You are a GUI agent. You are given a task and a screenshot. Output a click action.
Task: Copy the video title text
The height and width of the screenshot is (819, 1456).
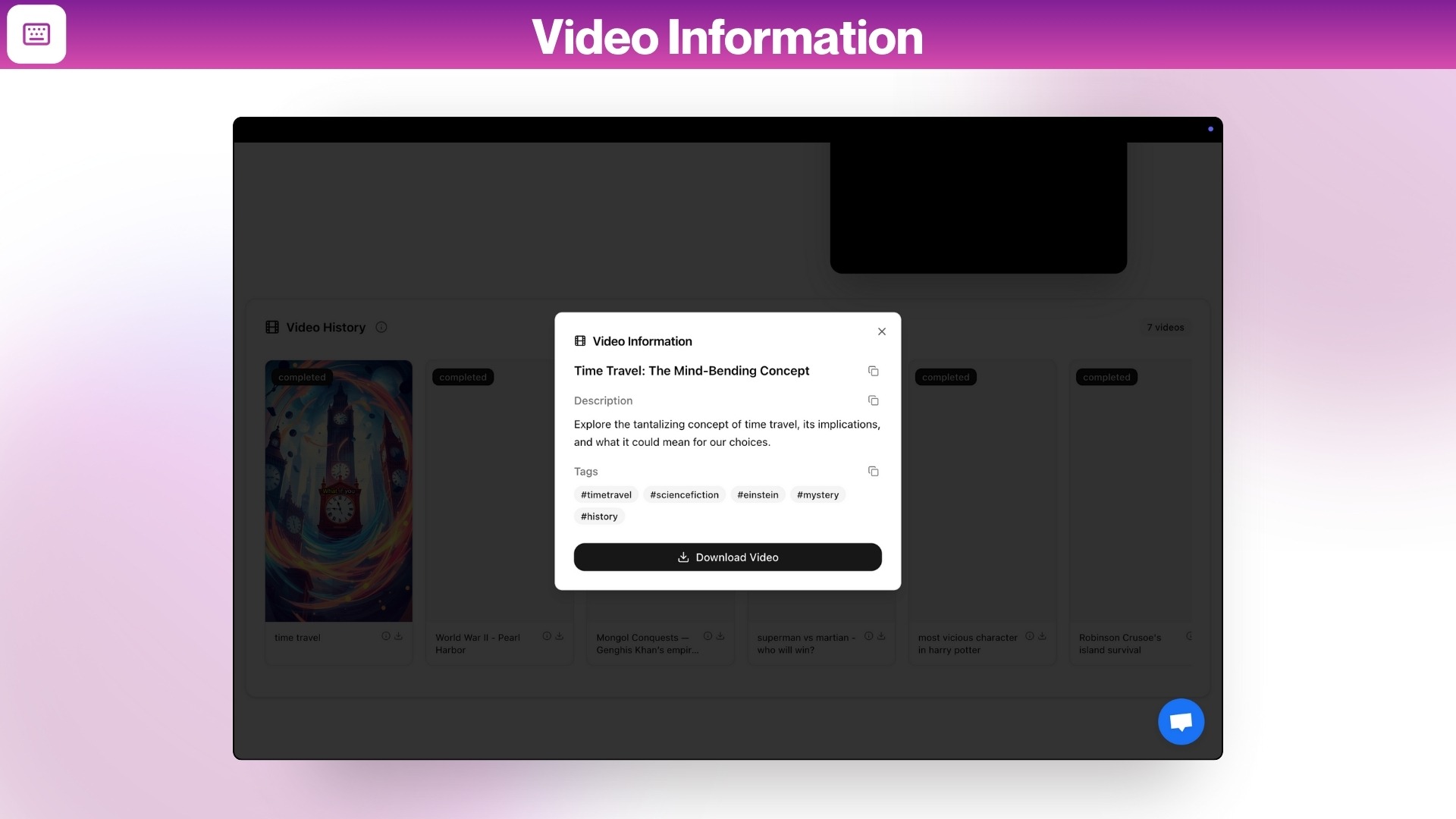tap(873, 371)
